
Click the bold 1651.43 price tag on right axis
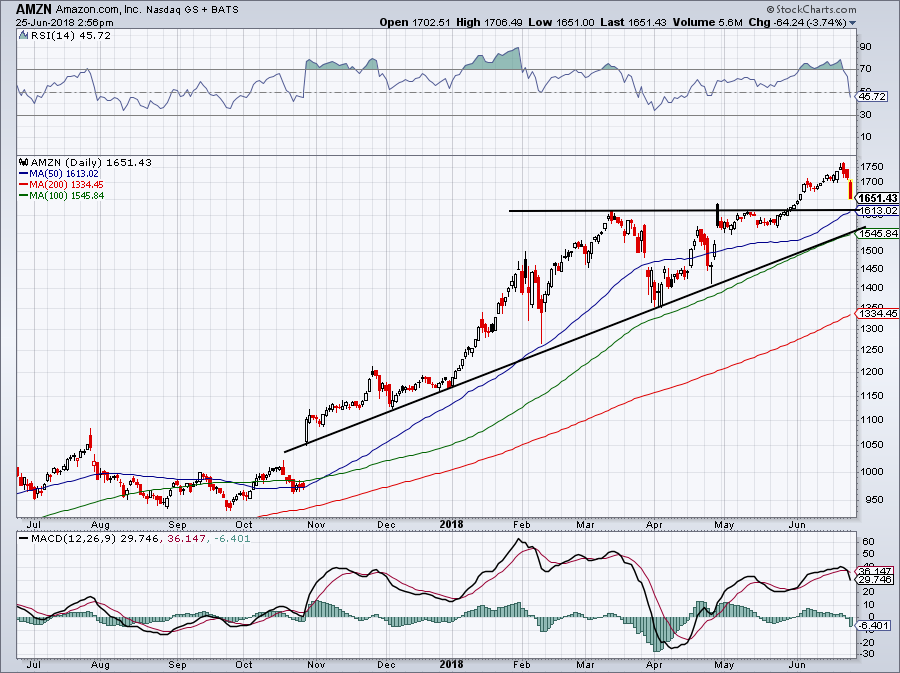coord(878,197)
